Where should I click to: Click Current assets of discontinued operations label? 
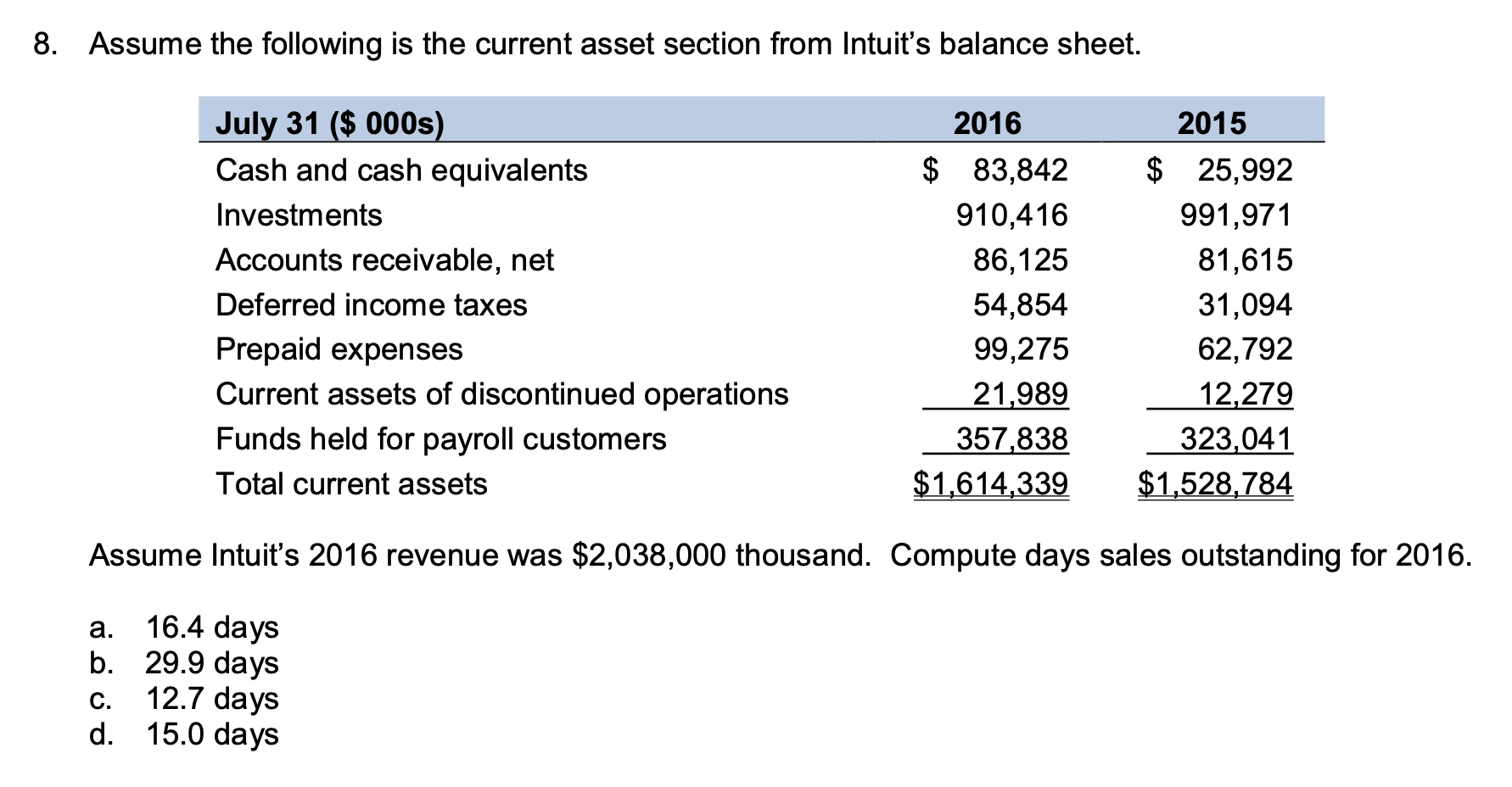(x=502, y=394)
